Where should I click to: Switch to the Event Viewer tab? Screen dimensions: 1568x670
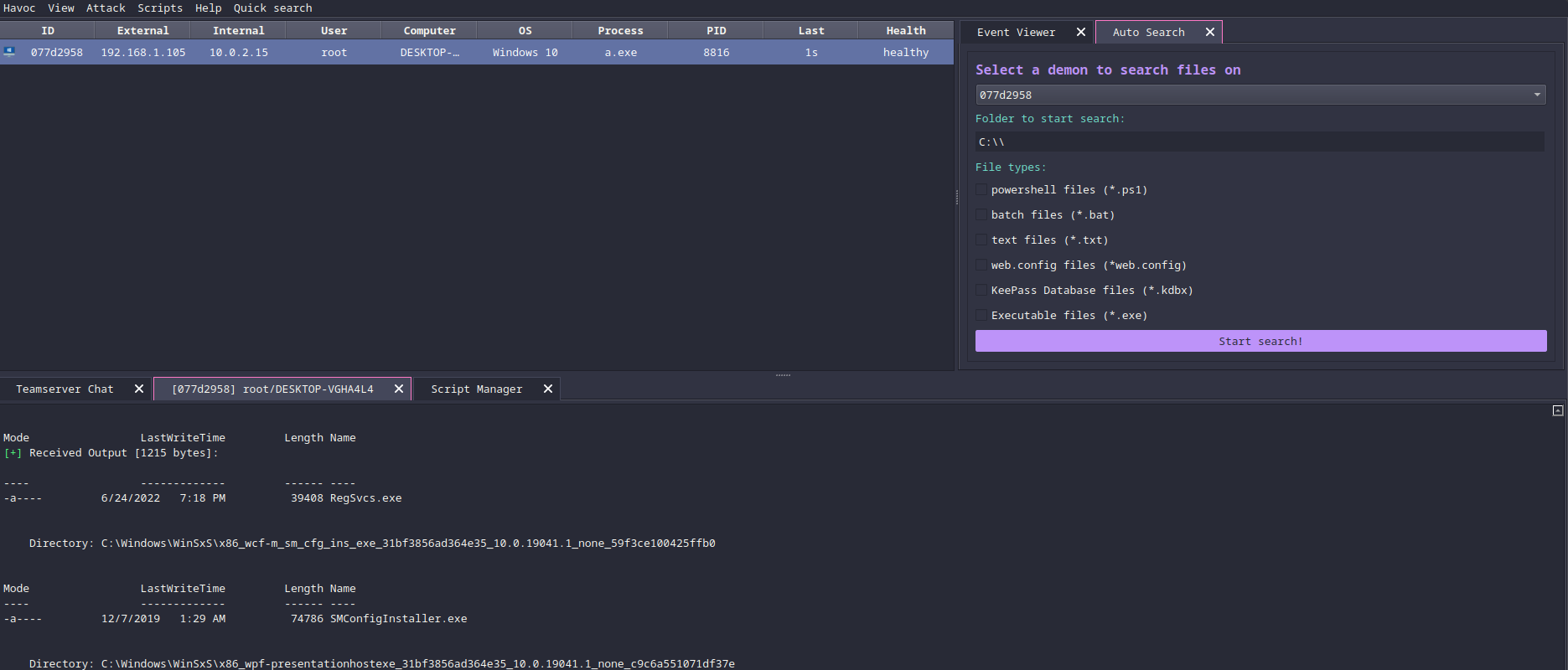click(1016, 33)
